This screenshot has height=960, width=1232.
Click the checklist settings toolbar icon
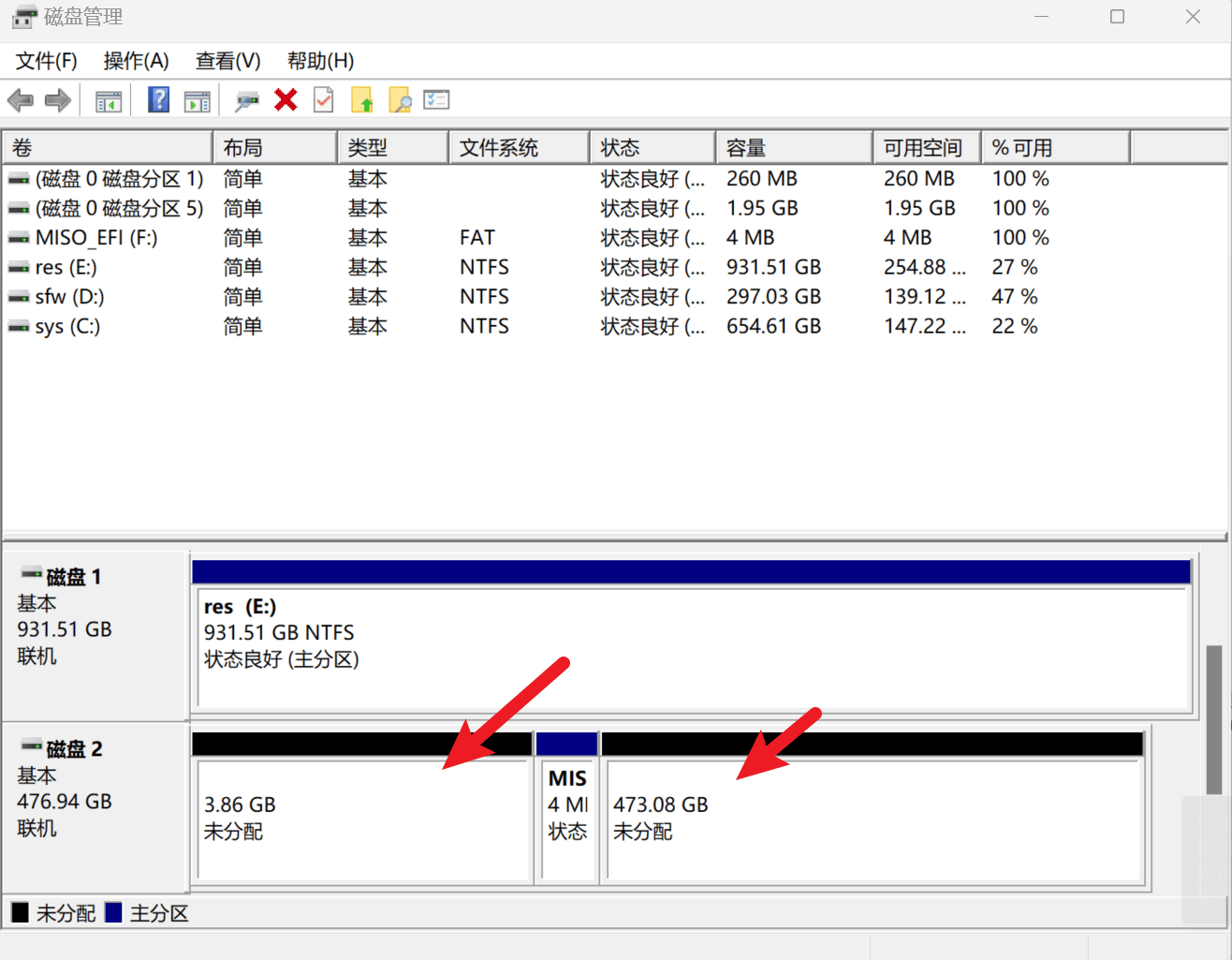(x=436, y=100)
